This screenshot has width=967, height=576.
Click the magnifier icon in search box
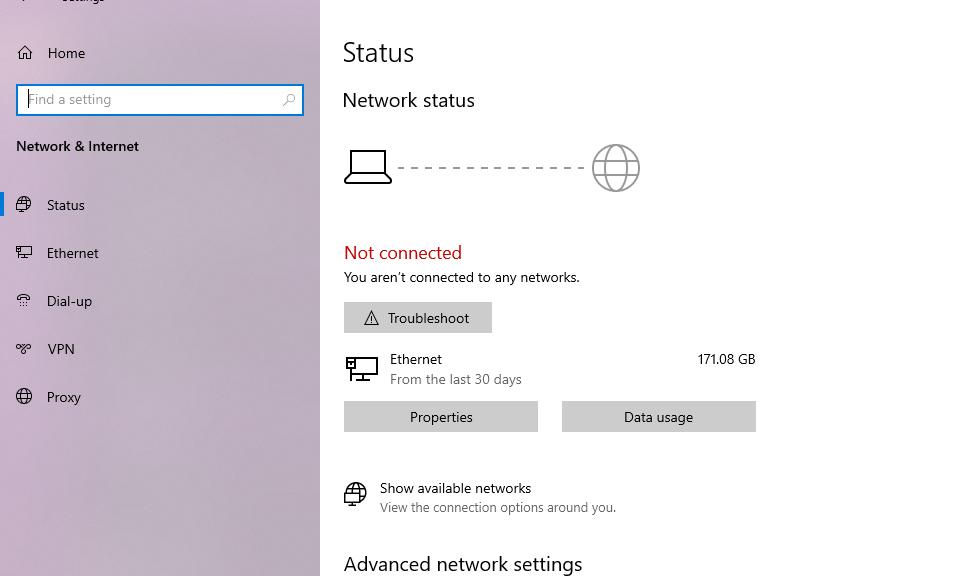click(x=289, y=100)
